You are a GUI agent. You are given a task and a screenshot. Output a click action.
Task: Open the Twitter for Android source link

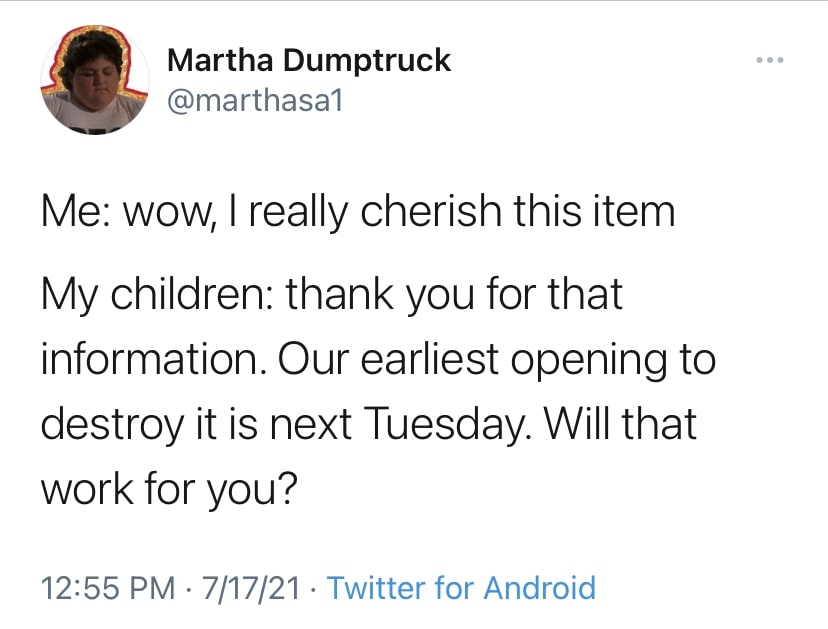click(462, 587)
